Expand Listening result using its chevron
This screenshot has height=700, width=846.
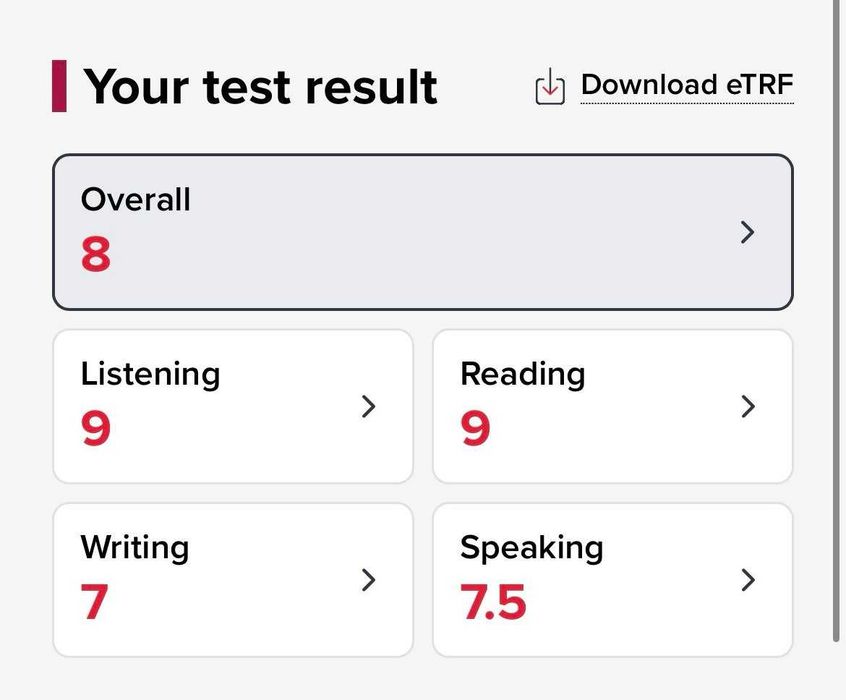[368, 406]
